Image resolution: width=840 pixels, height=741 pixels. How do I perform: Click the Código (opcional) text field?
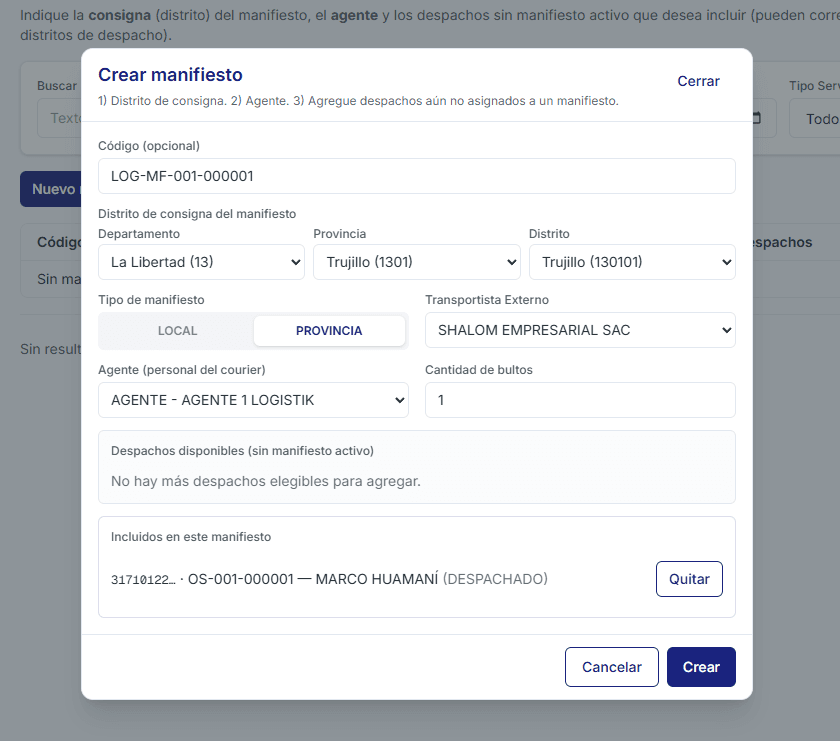pyautogui.click(x=416, y=176)
